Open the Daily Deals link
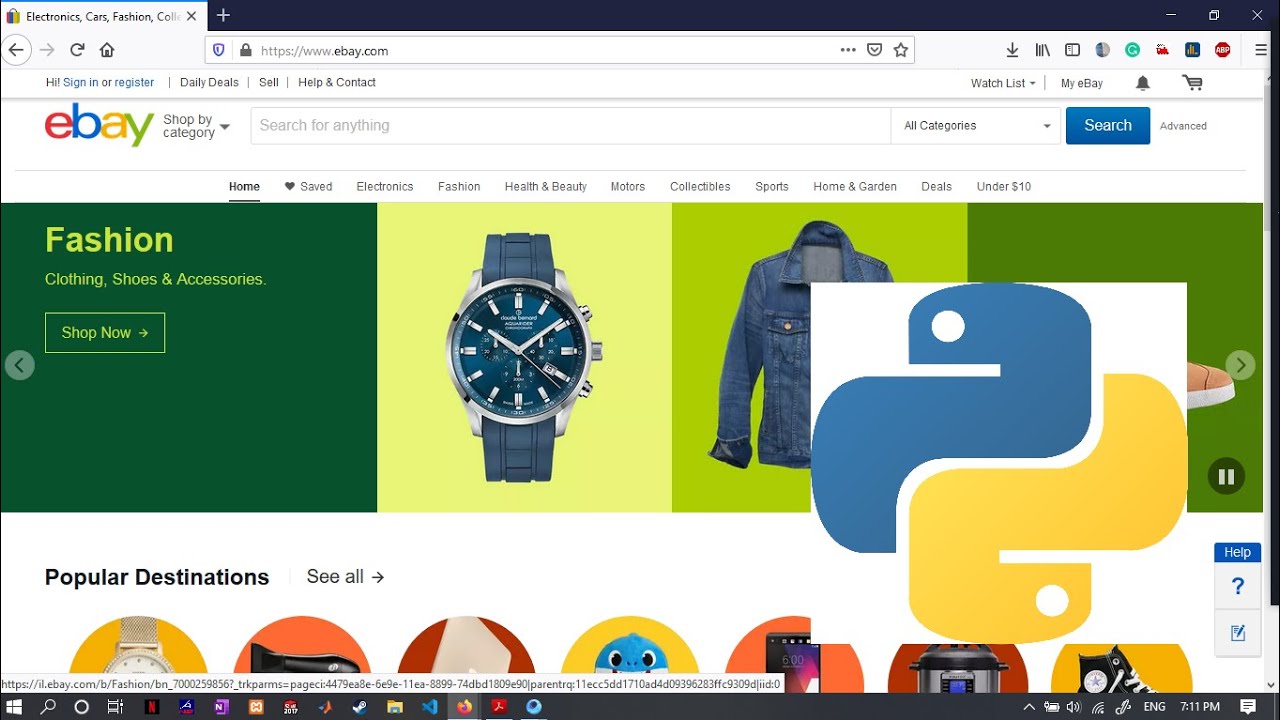 pos(209,83)
